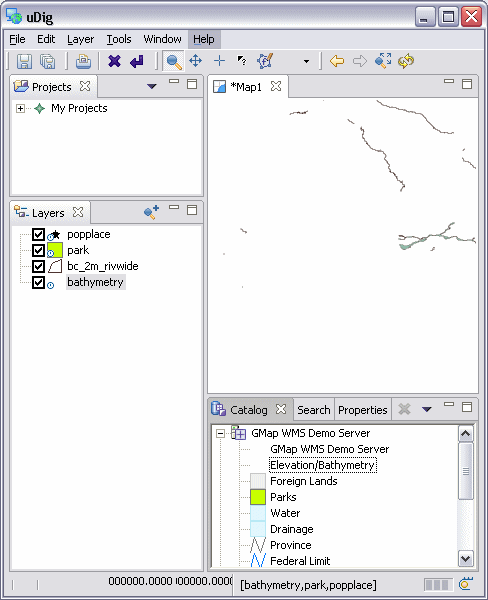Click the purple X cancel icon
Screen dimensions: 488x600
[x=114, y=61]
